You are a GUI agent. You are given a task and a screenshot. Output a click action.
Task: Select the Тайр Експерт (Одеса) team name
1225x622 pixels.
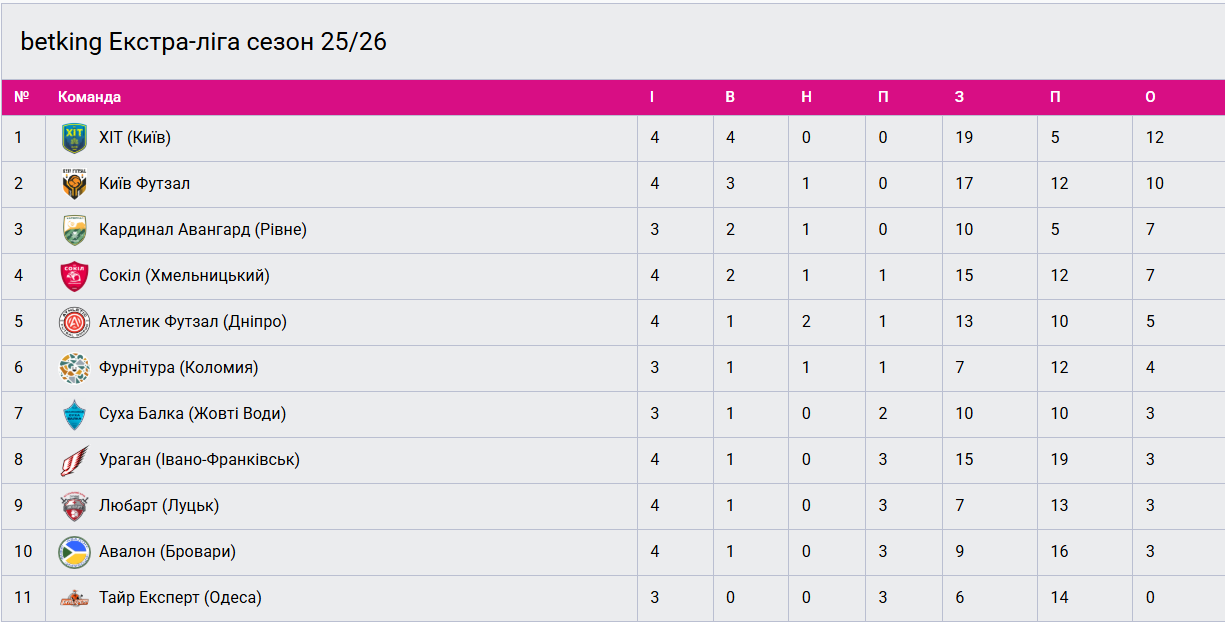180,598
